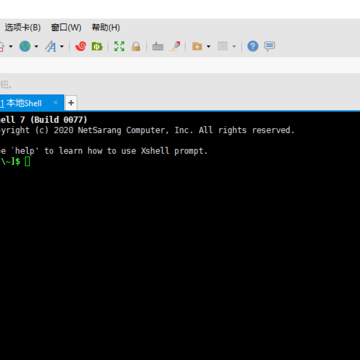
Task: Click the "(Build 0077)" text
Action: click(58, 120)
